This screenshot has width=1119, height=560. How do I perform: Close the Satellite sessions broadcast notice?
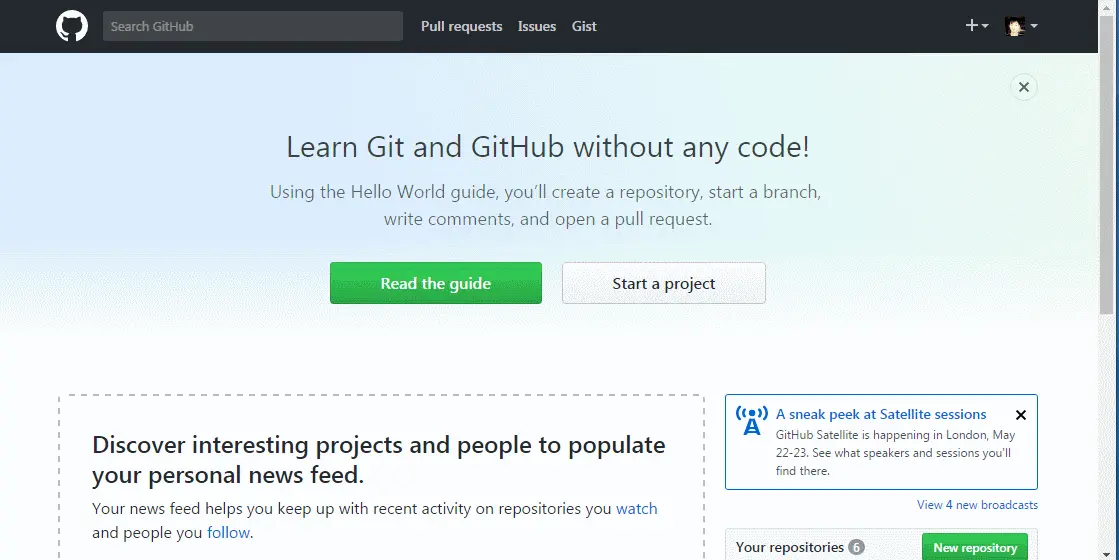point(1021,415)
